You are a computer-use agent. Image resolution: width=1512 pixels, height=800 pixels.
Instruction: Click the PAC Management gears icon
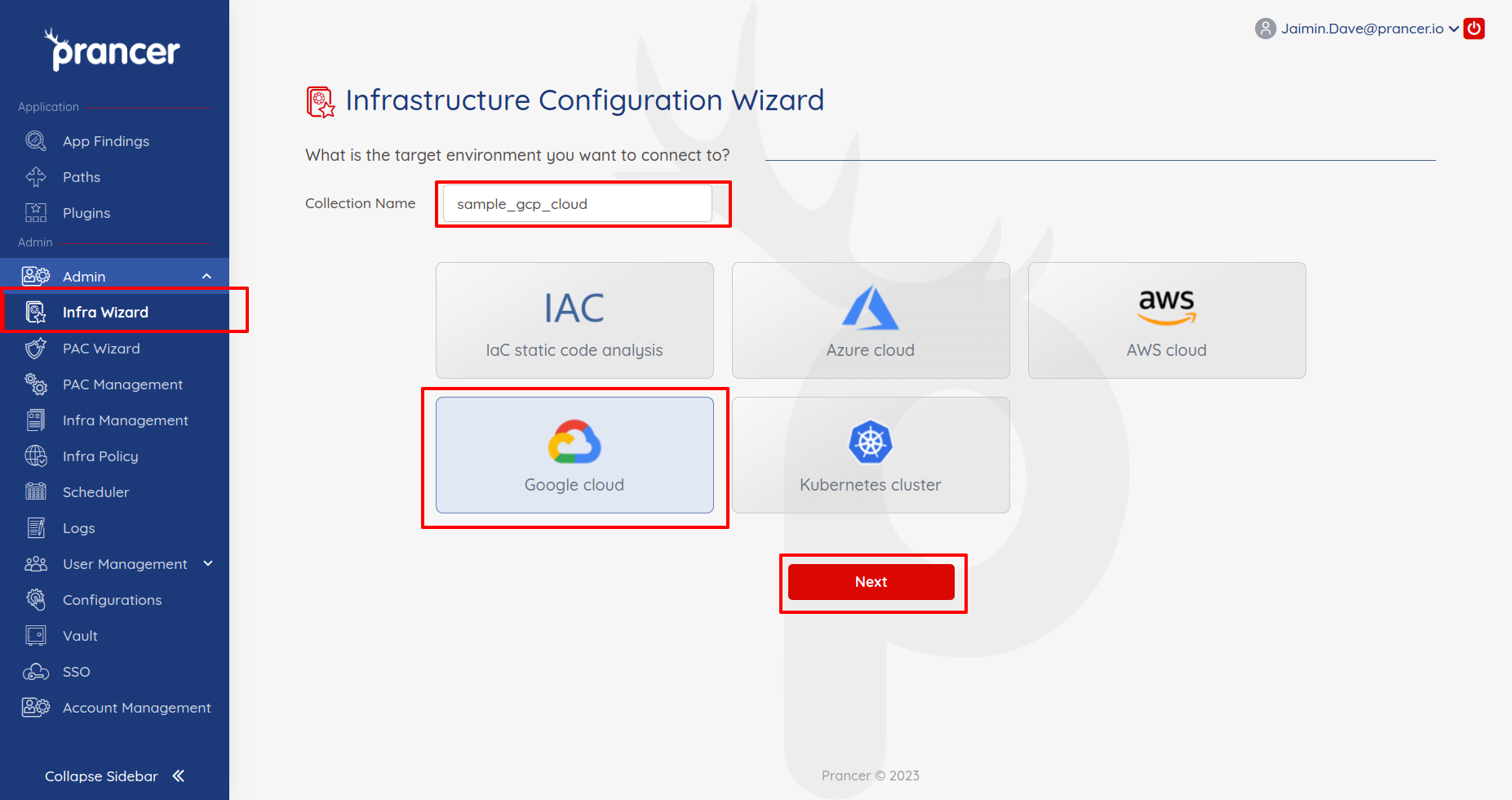36,384
